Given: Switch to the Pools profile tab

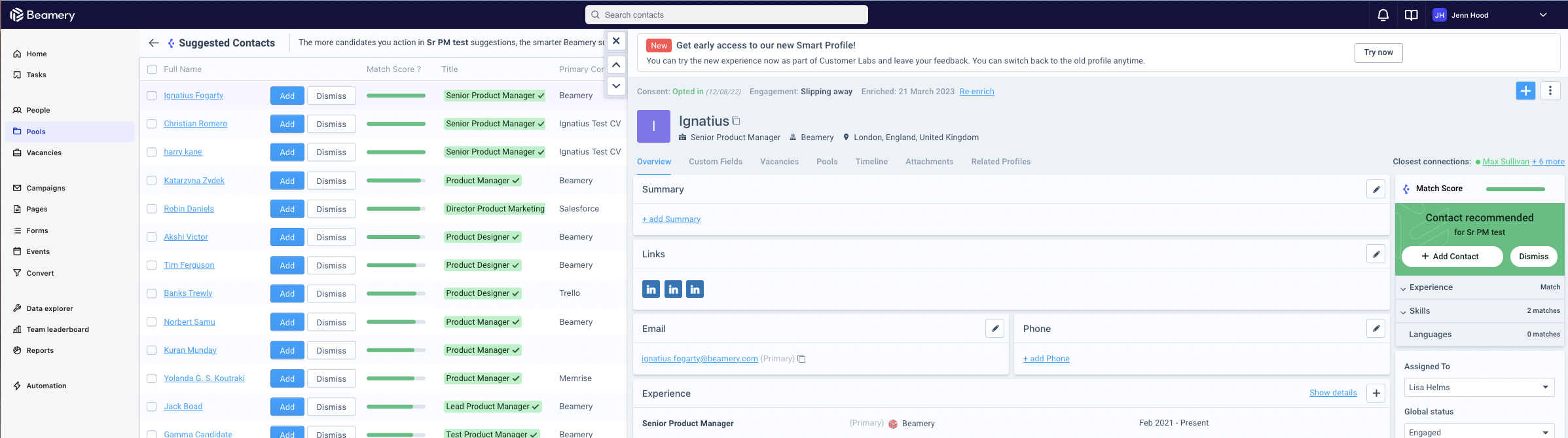Looking at the screenshot, I should tap(827, 162).
